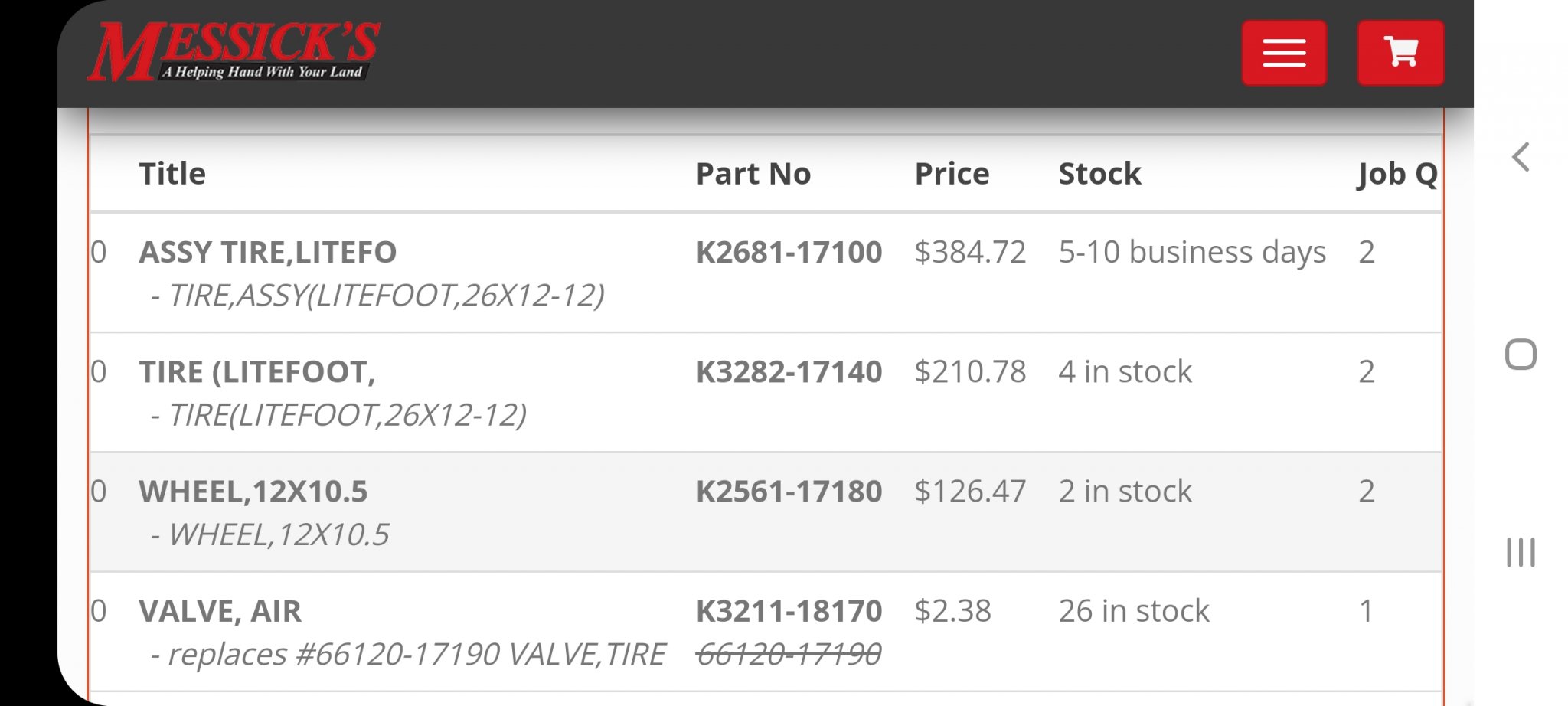The width and height of the screenshot is (1568, 706).
Task: Select the VALVE, AIR title
Action: point(220,611)
